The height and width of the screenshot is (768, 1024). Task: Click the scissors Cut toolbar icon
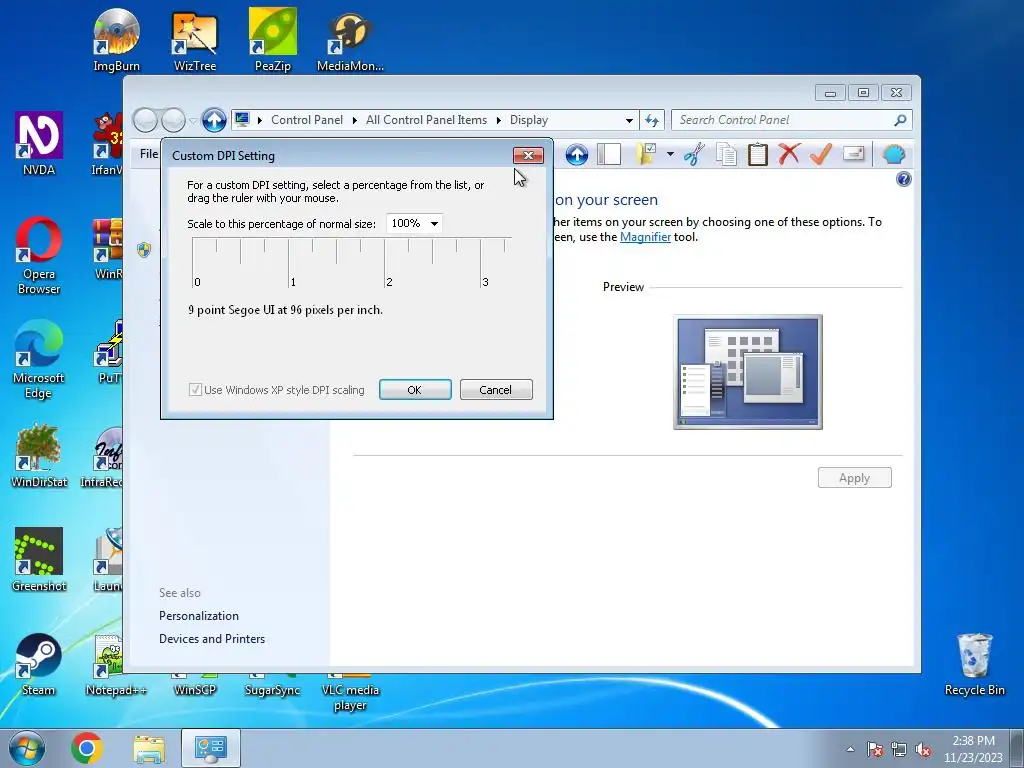[x=694, y=155]
